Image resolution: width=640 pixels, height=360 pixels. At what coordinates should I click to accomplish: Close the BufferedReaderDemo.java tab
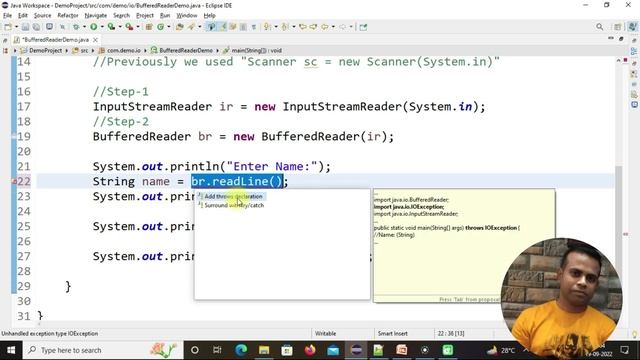[x=95, y=40]
